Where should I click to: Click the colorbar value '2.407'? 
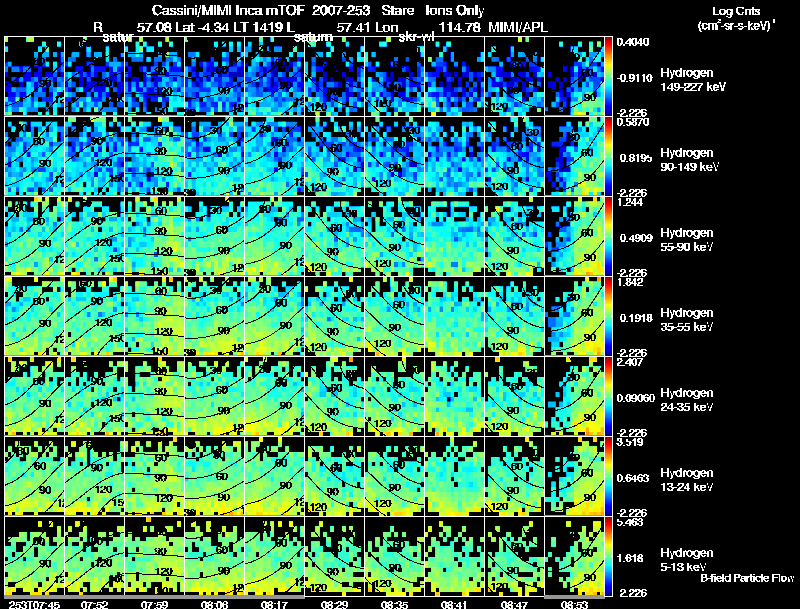[x=630, y=362]
